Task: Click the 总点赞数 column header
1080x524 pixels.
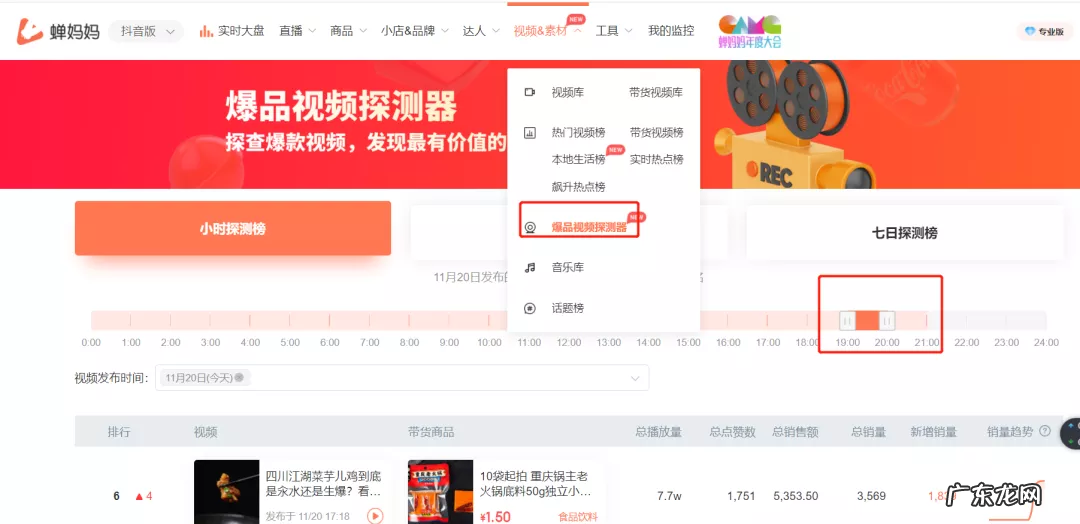Action: click(x=733, y=432)
